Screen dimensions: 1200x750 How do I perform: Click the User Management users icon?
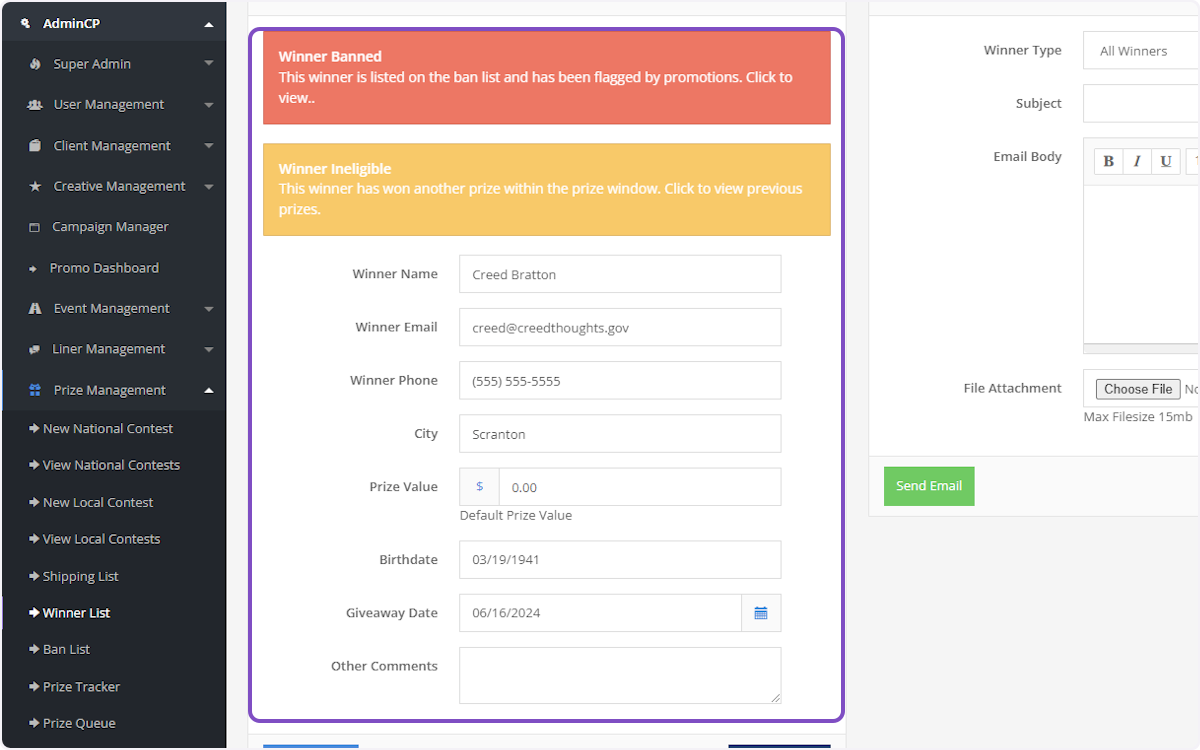pos(33,104)
